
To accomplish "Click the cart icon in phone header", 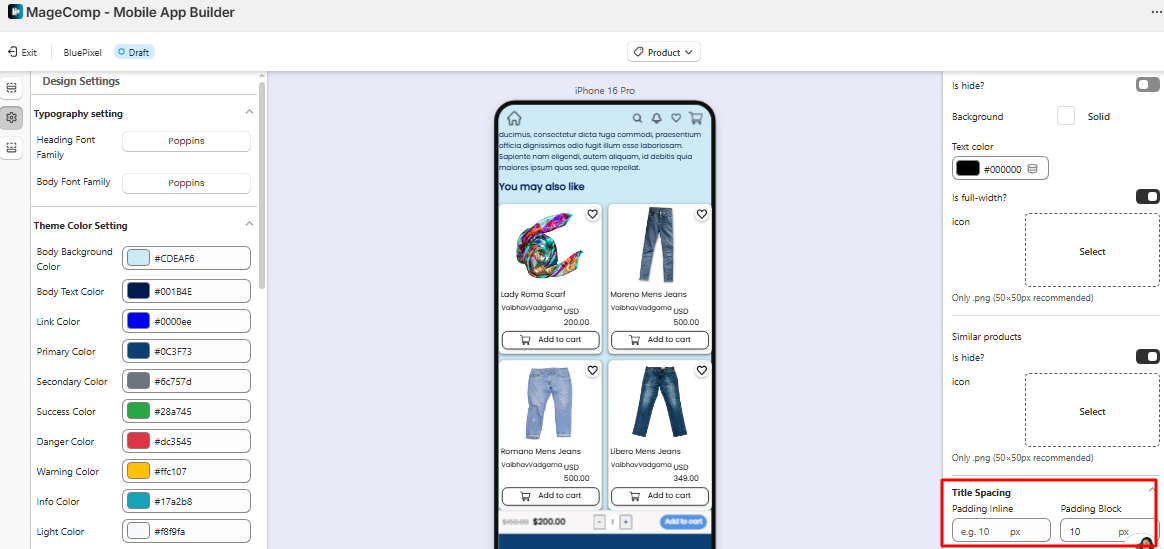I will click(696, 118).
